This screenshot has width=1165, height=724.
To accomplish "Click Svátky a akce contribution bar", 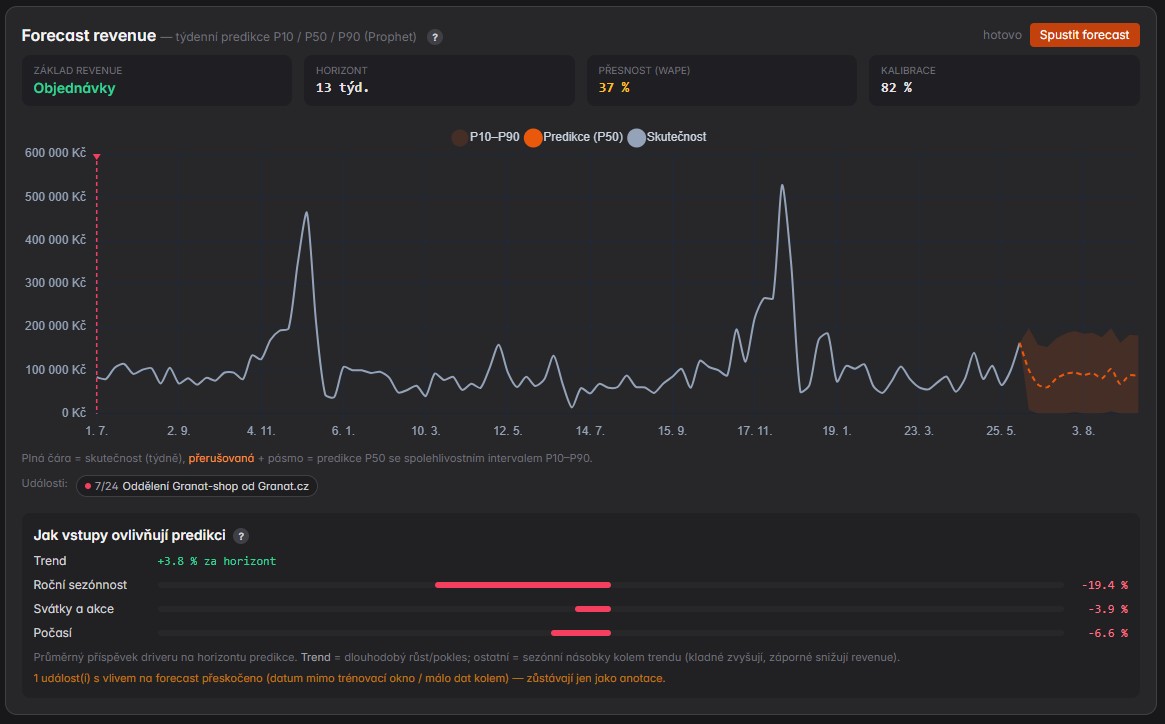I will click(592, 609).
